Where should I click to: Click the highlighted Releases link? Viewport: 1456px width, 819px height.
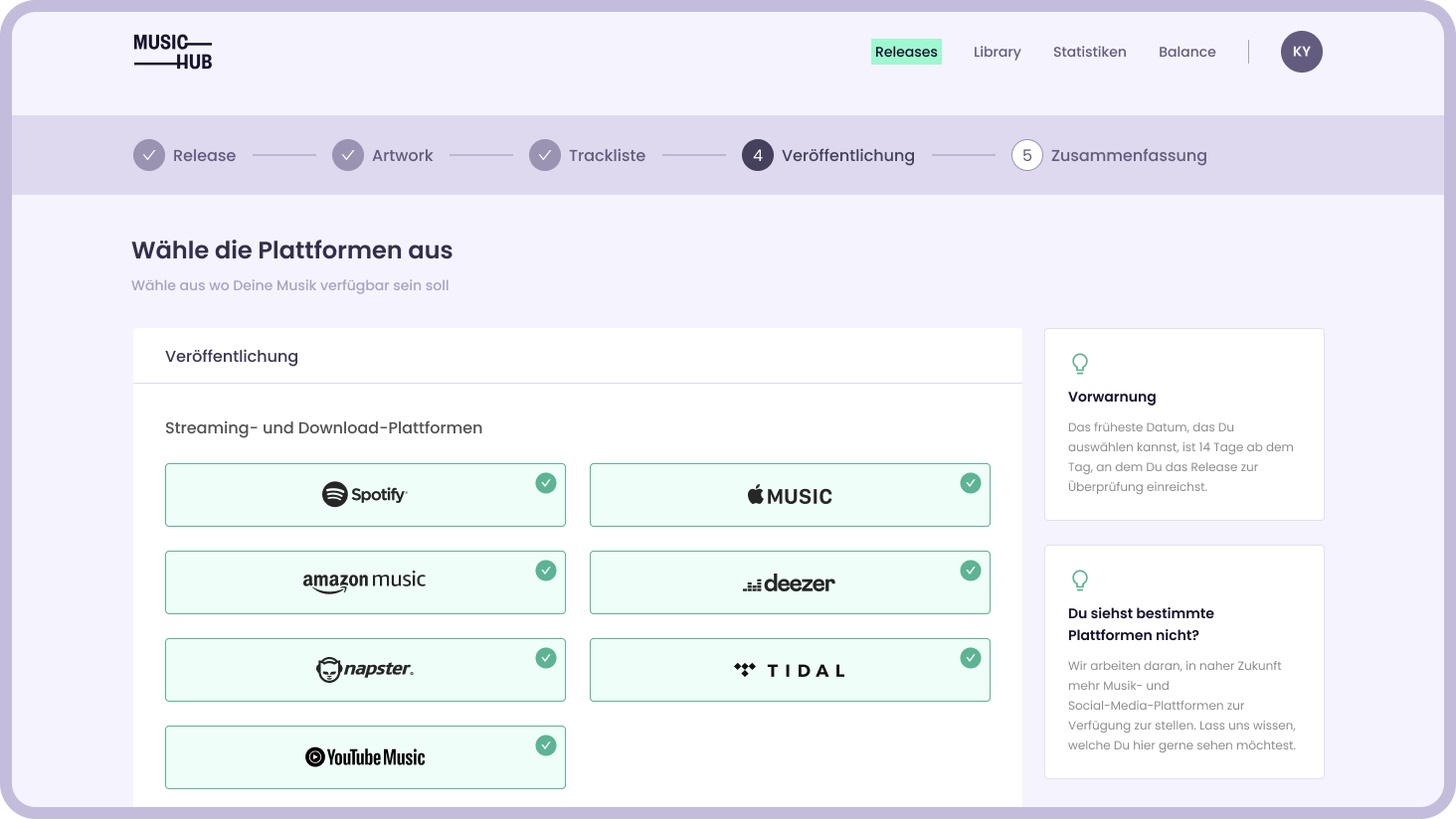pos(906,52)
